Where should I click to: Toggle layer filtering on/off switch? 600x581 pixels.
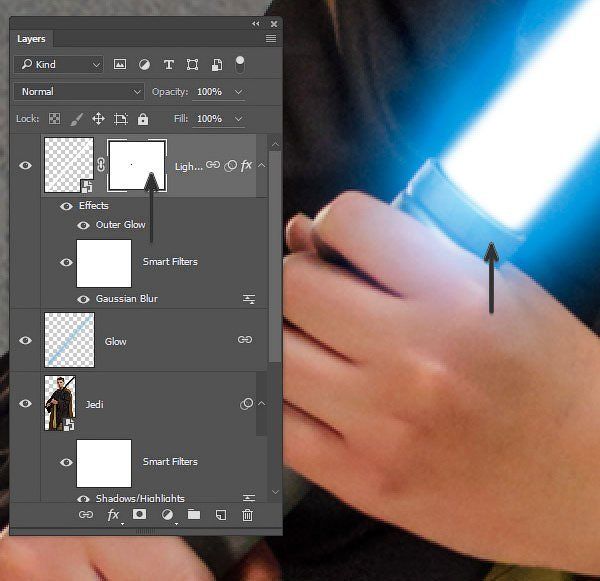[x=240, y=65]
